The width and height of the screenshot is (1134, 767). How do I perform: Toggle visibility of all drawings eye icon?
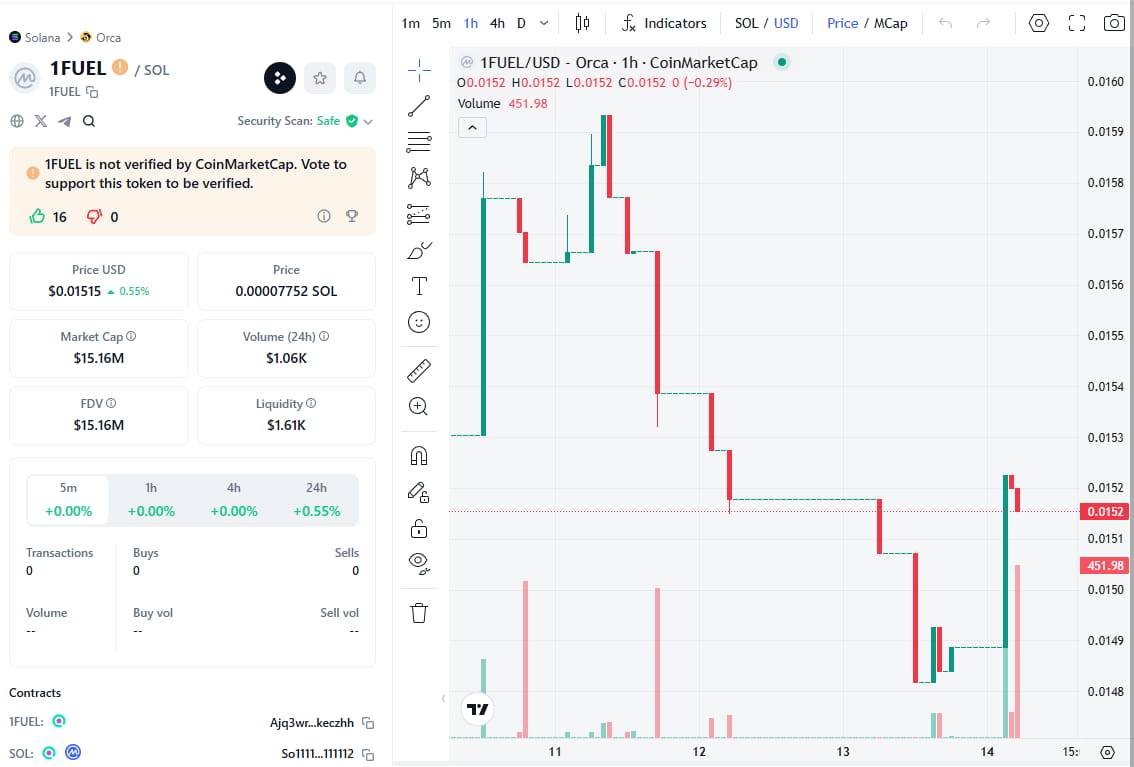point(419,562)
